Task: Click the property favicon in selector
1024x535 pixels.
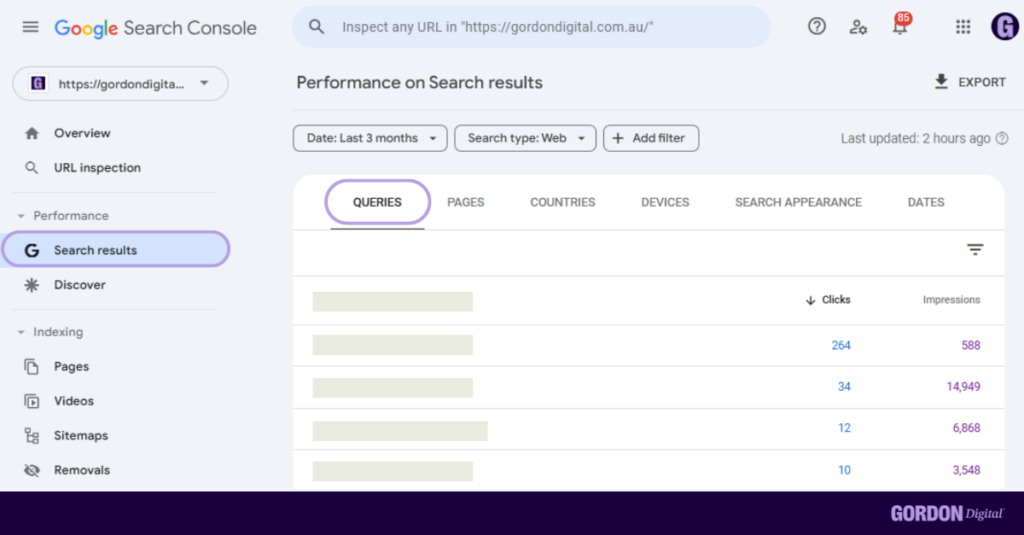Action: pyautogui.click(x=38, y=84)
